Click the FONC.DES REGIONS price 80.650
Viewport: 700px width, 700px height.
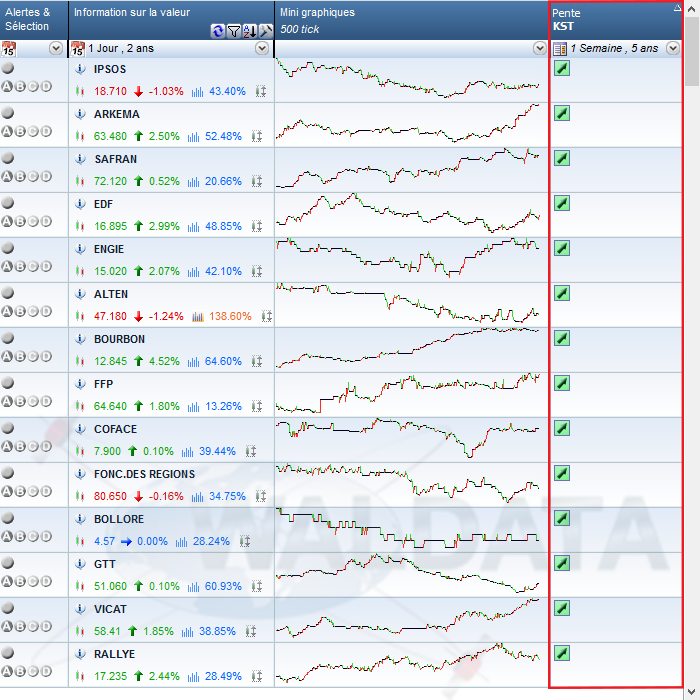coord(110,496)
